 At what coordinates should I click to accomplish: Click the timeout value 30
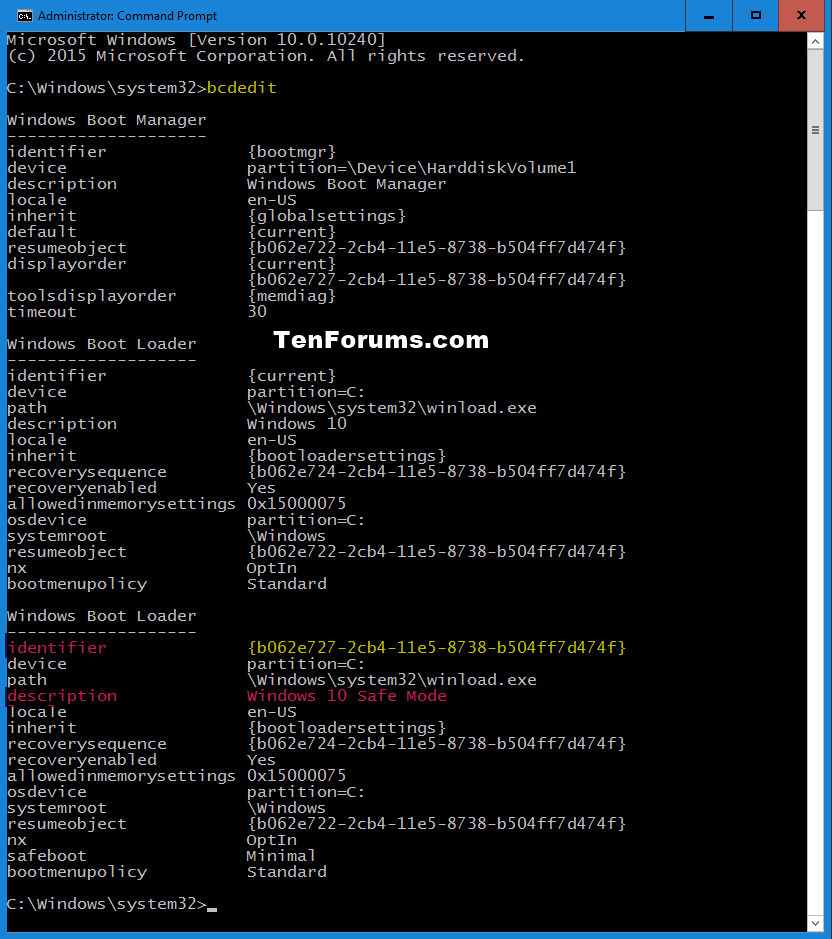click(257, 311)
